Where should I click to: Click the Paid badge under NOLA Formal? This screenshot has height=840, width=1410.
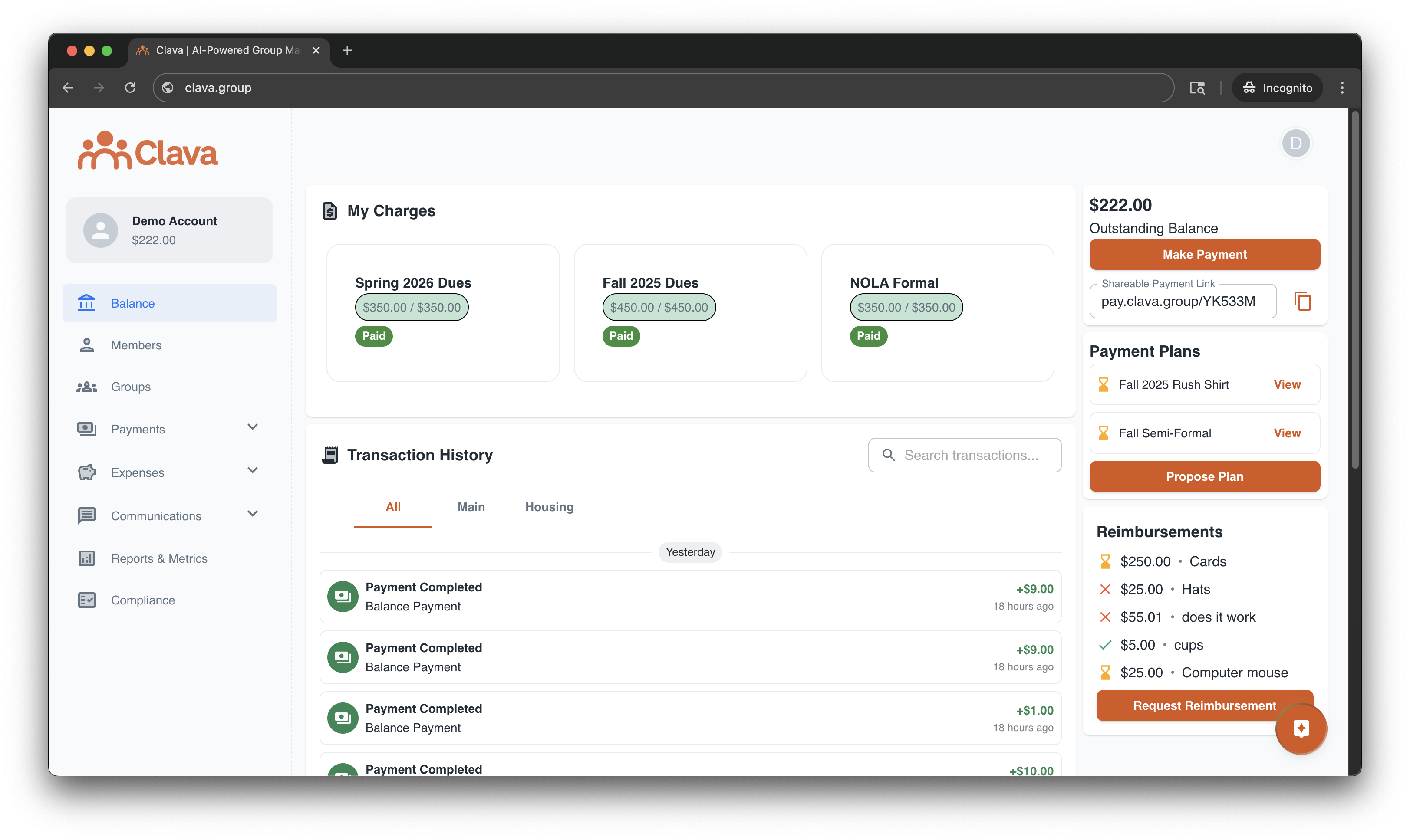click(868, 336)
